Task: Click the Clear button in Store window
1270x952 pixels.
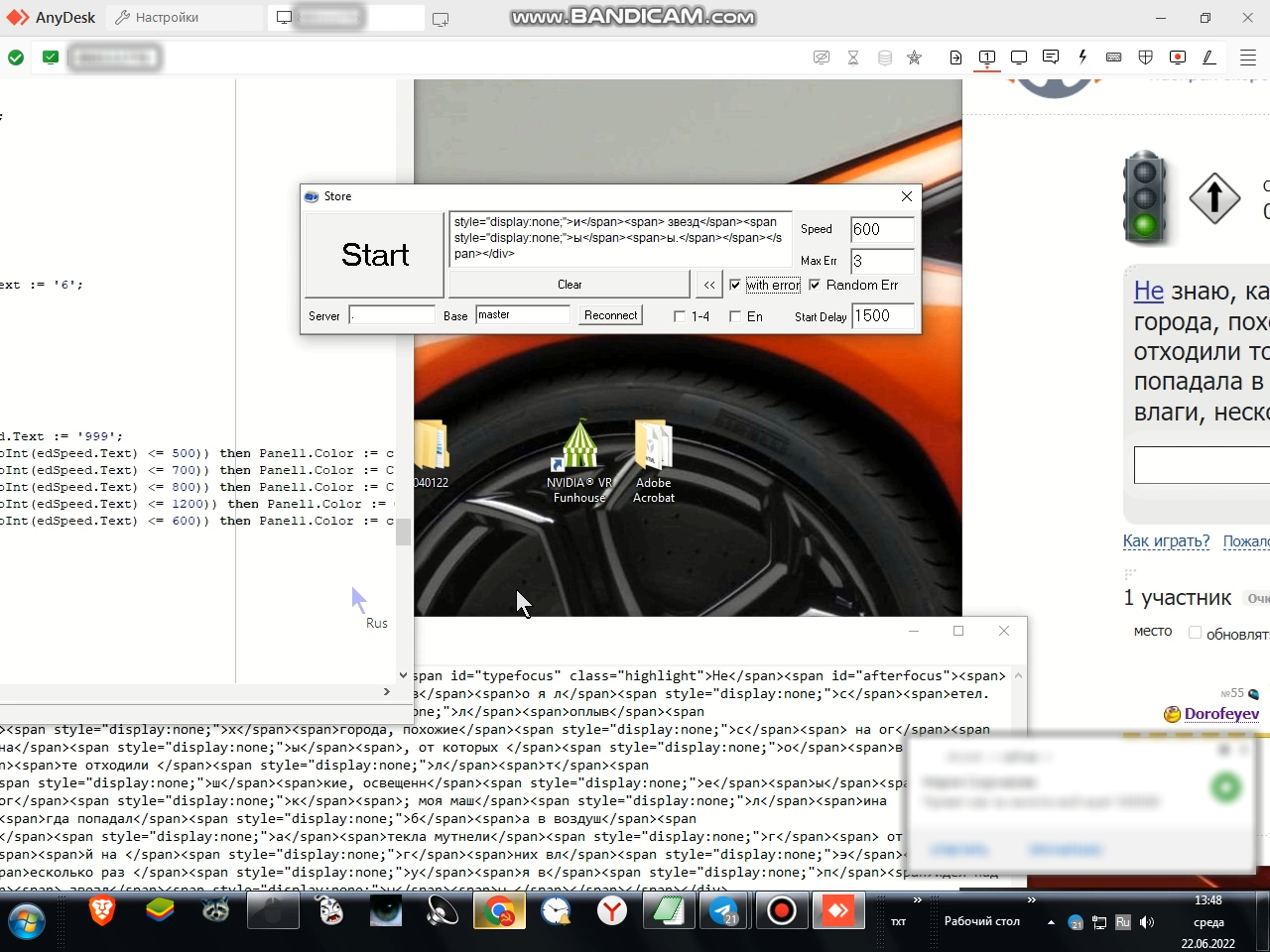Action: click(570, 285)
